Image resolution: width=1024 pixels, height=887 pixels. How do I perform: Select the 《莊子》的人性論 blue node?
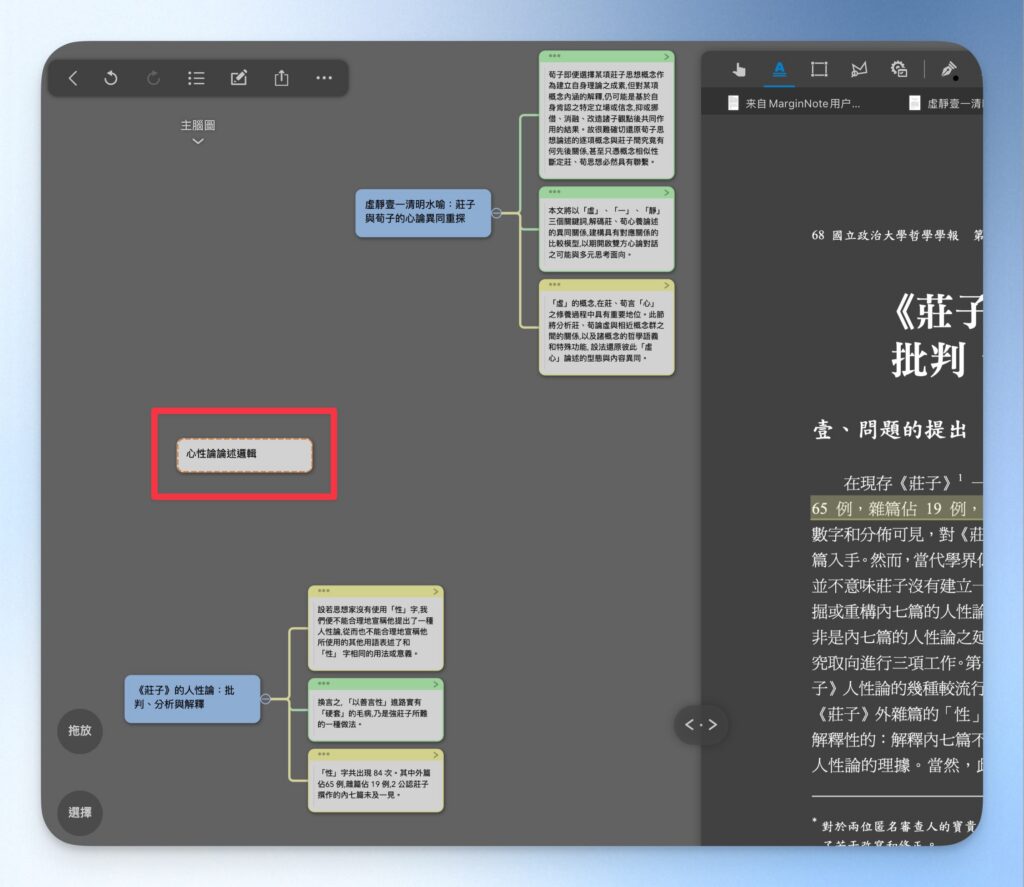(192, 699)
